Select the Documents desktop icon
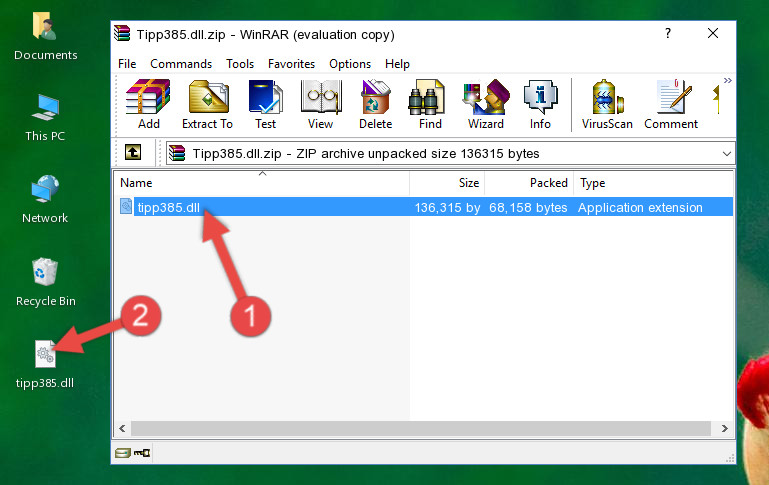The width and height of the screenshot is (769, 485). (46, 37)
